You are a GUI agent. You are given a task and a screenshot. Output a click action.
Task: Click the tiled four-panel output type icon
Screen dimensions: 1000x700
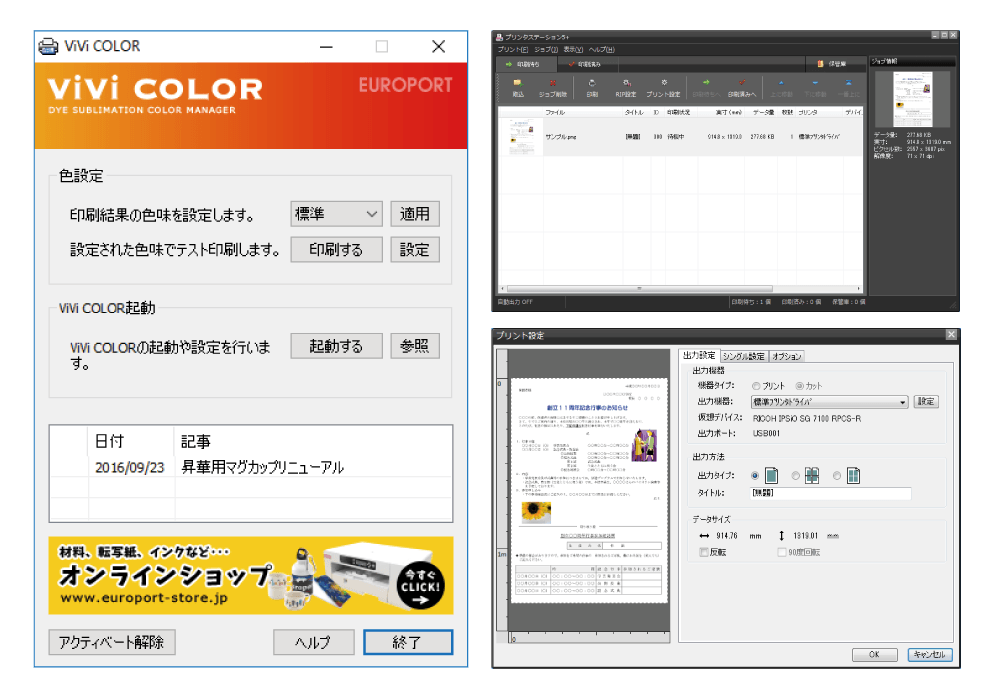(812, 476)
